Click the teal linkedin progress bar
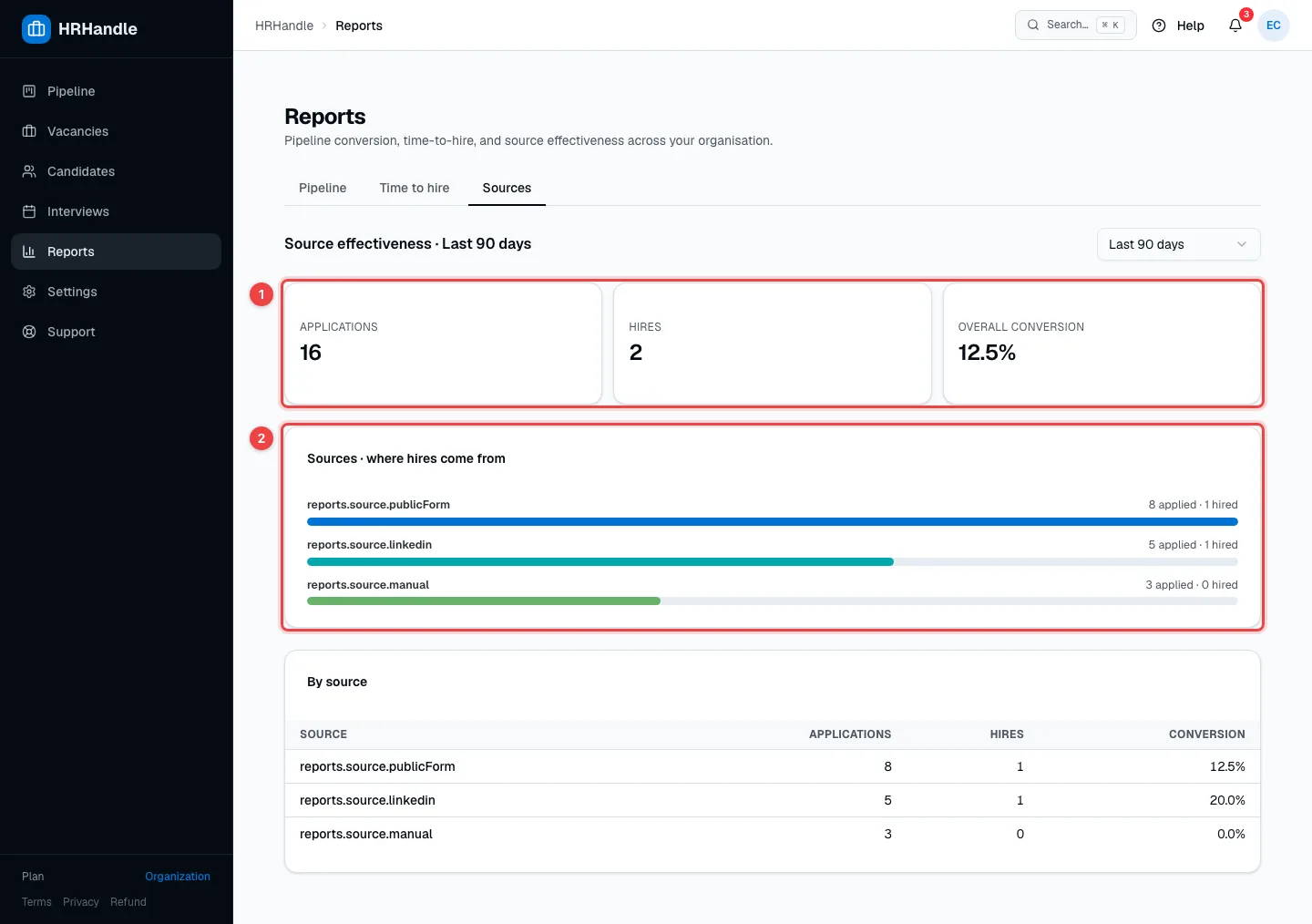Image resolution: width=1312 pixels, height=924 pixels. (600, 562)
